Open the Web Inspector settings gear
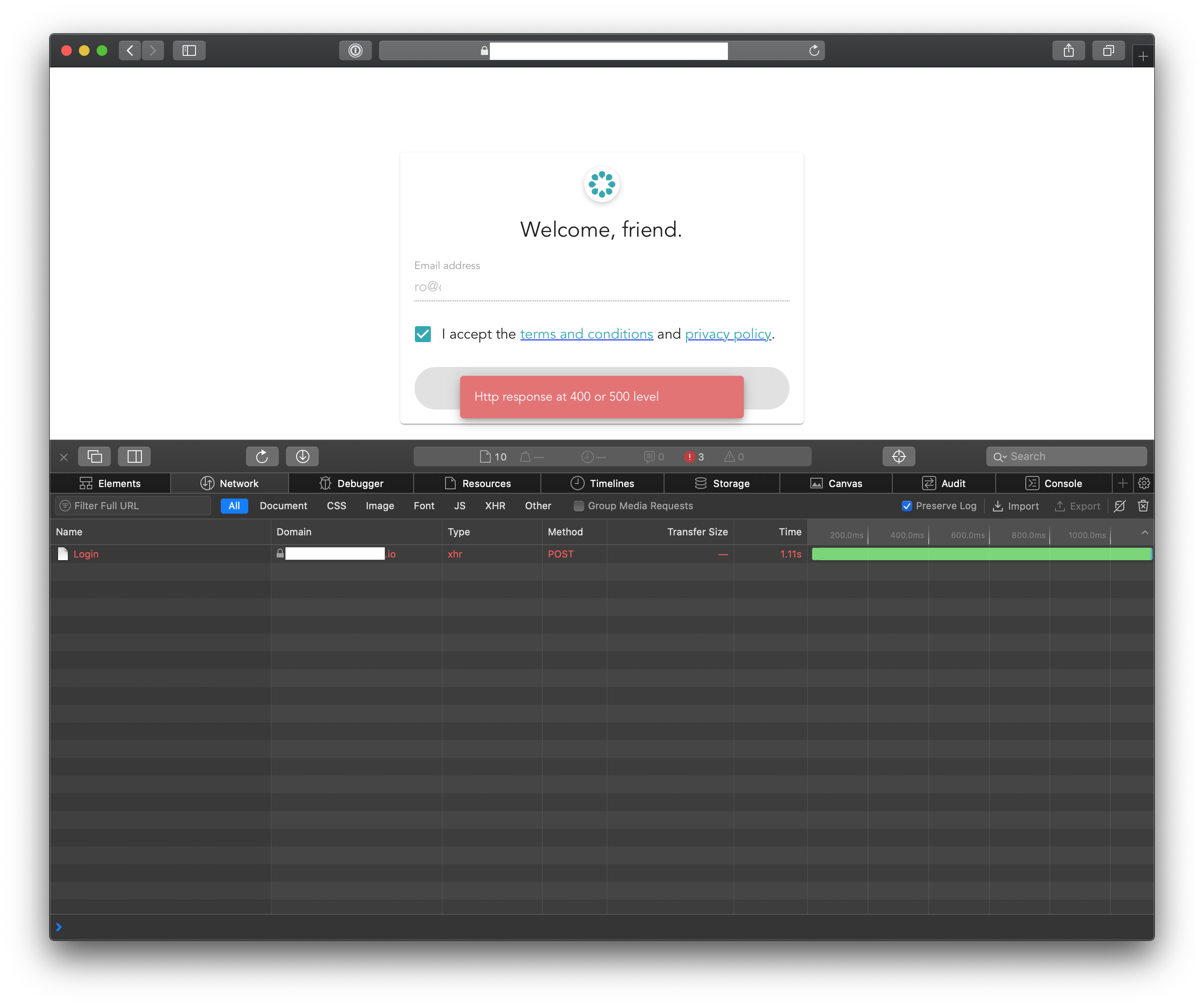Screen dimensions: 1204x1006 (x=1144, y=483)
